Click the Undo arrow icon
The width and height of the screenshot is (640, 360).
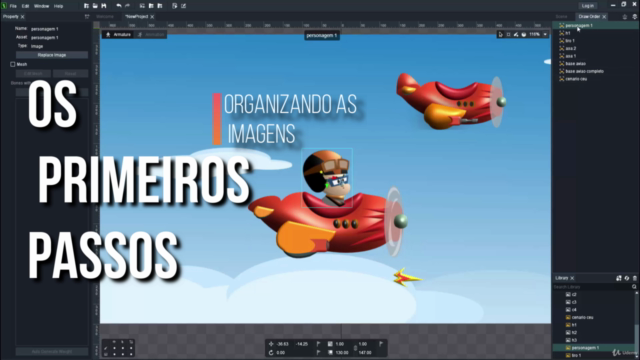(x=118, y=6)
